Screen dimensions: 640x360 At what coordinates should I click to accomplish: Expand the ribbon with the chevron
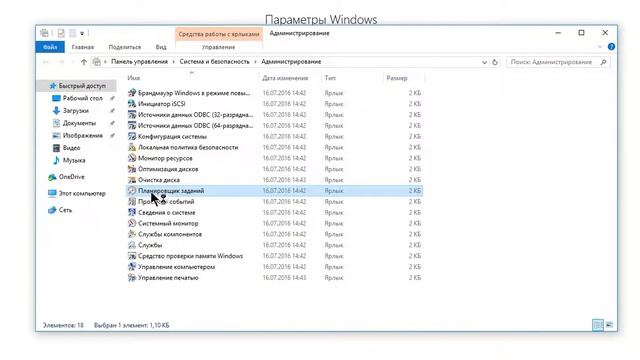click(x=600, y=47)
